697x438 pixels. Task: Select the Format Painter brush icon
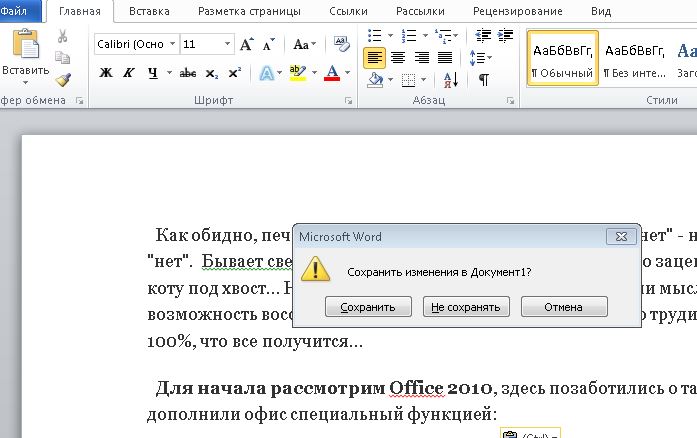click(x=63, y=80)
